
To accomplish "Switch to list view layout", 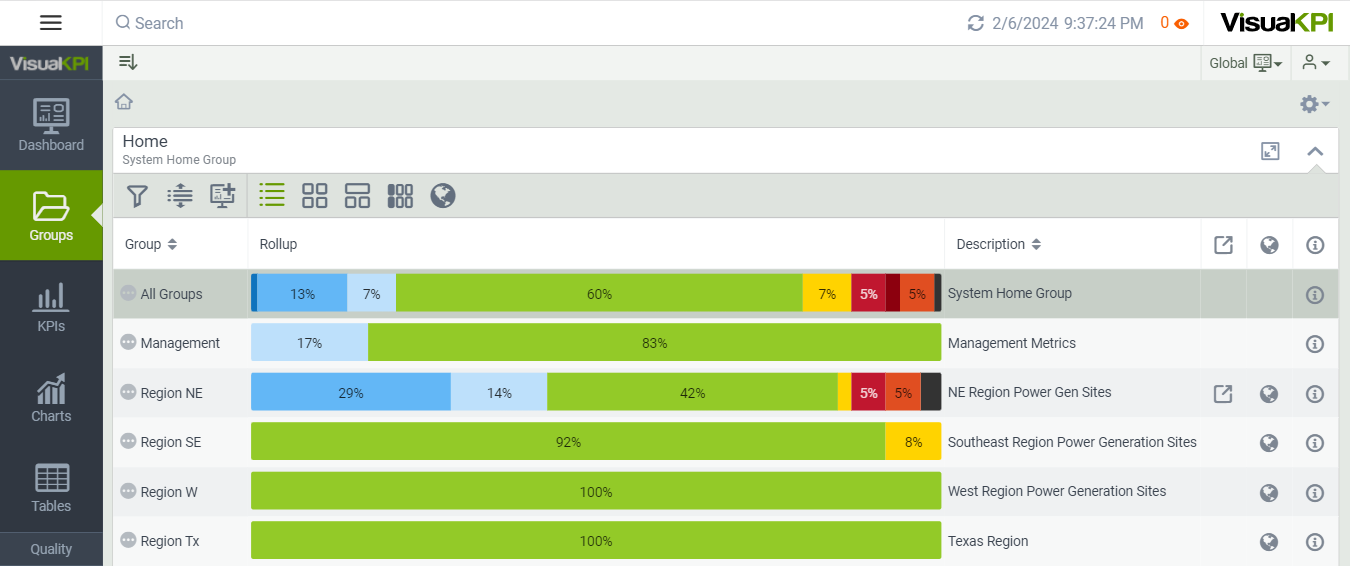I will point(272,195).
